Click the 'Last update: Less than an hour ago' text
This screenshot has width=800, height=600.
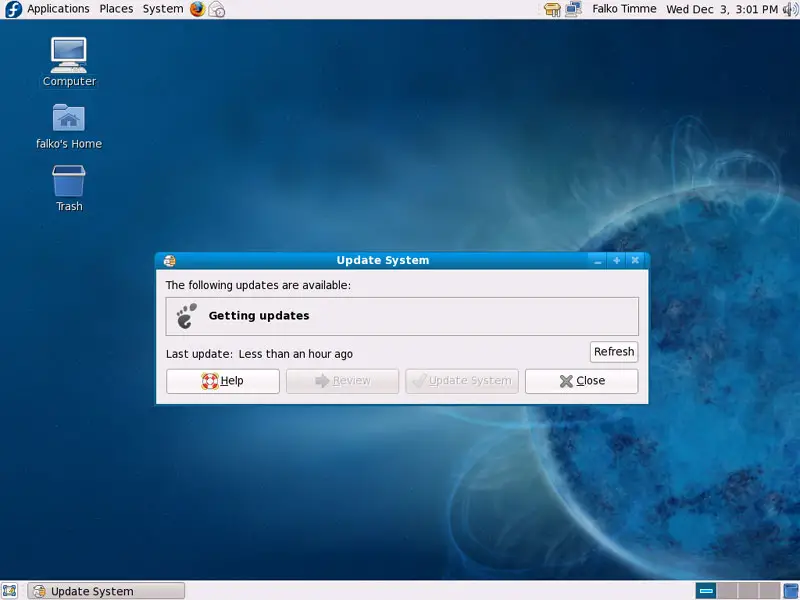click(x=259, y=354)
